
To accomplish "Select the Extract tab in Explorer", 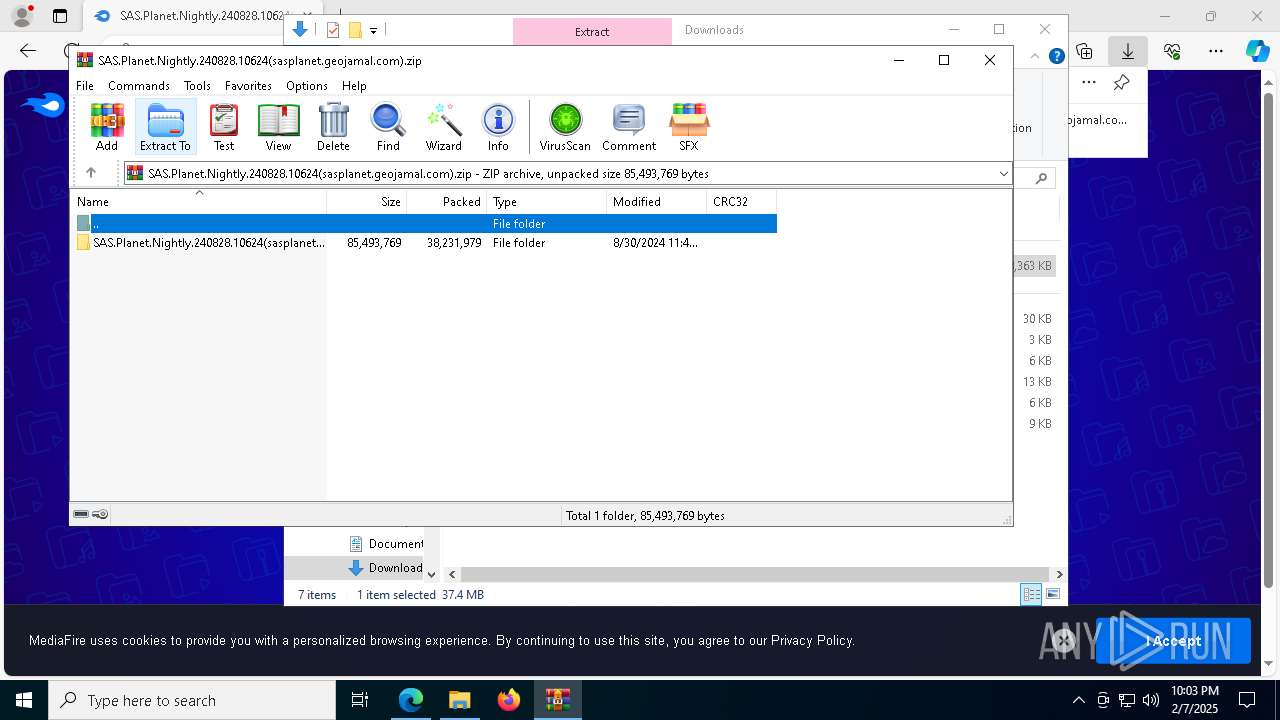I will pyautogui.click(x=592, y=31).
